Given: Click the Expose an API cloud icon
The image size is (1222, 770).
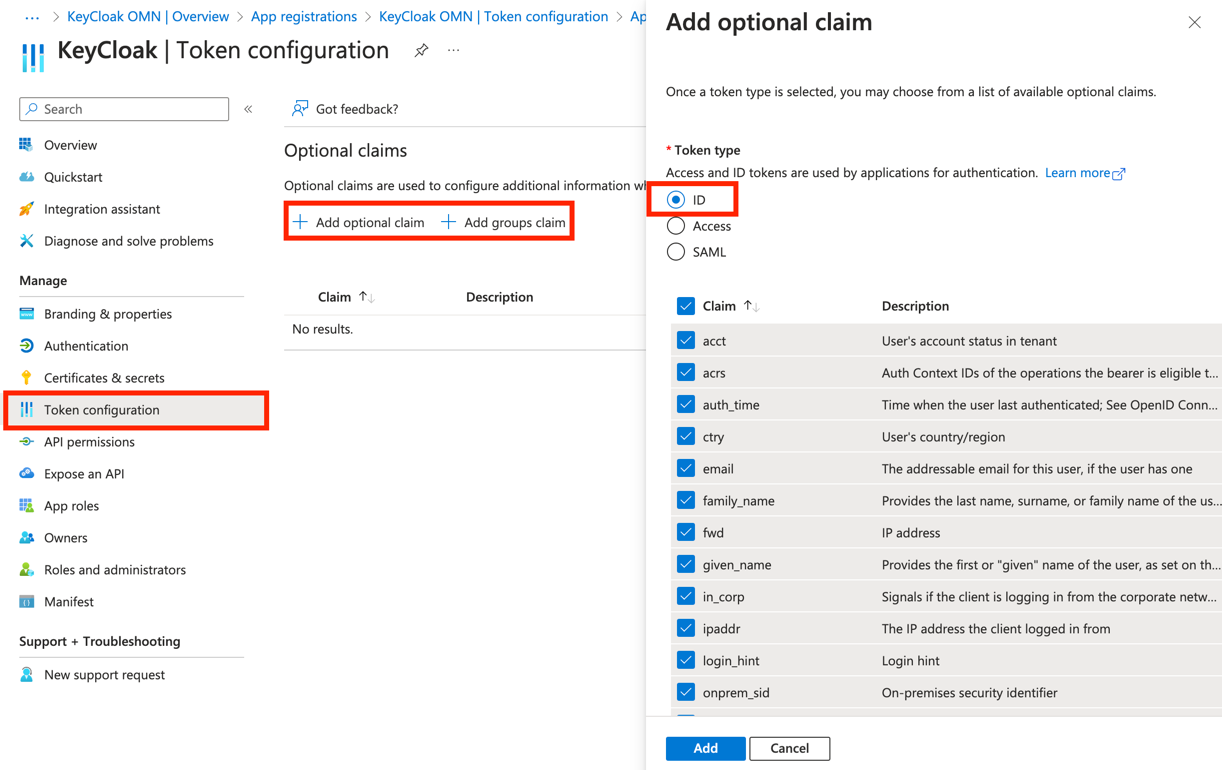Looking at the screenshot, I should coord(27,474).
